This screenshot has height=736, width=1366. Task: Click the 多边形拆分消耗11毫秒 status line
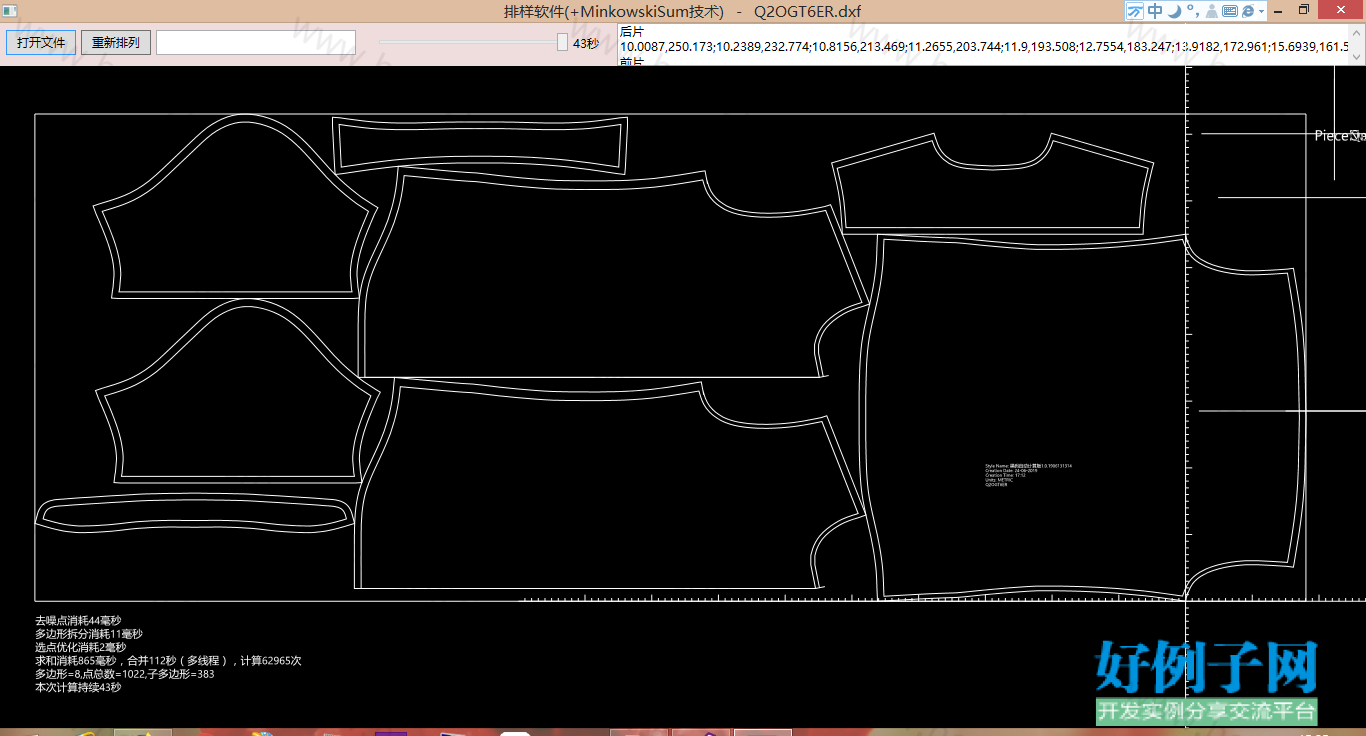click(x=89, y=634)
